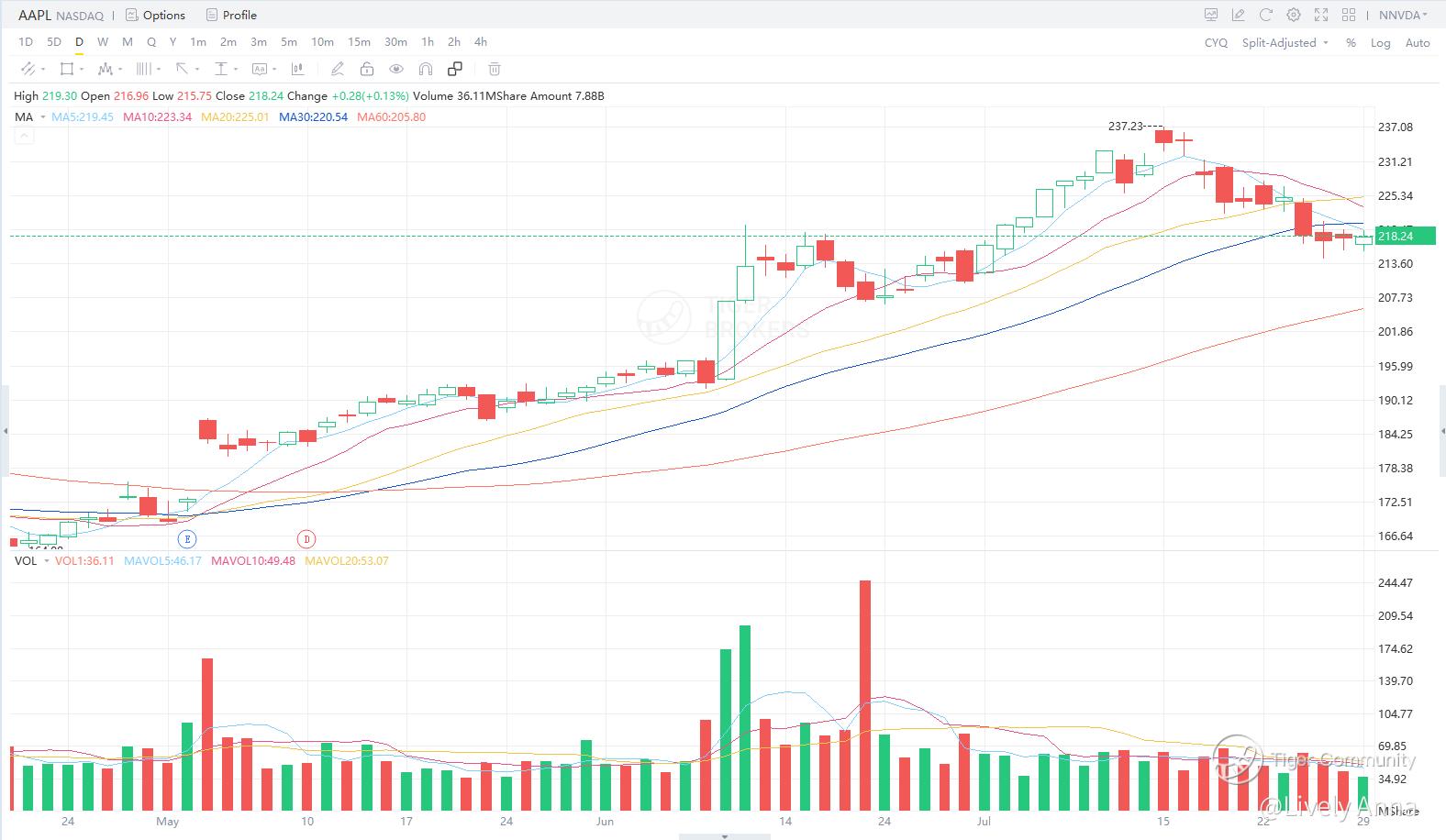Select the arrow drawing tool

point(183,69)
